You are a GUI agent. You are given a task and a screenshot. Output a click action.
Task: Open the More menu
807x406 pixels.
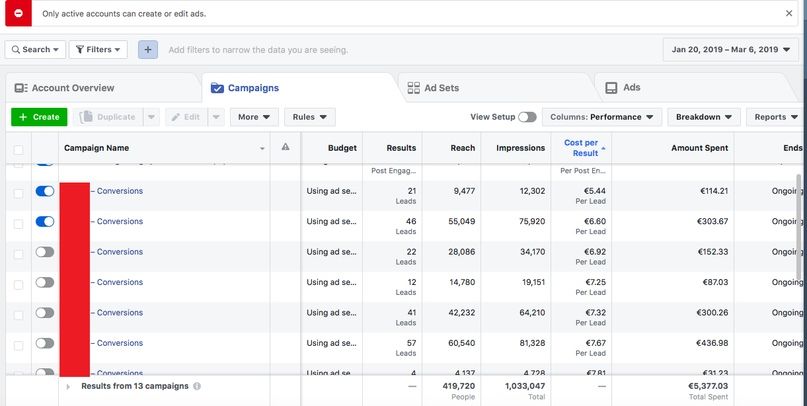254,117
